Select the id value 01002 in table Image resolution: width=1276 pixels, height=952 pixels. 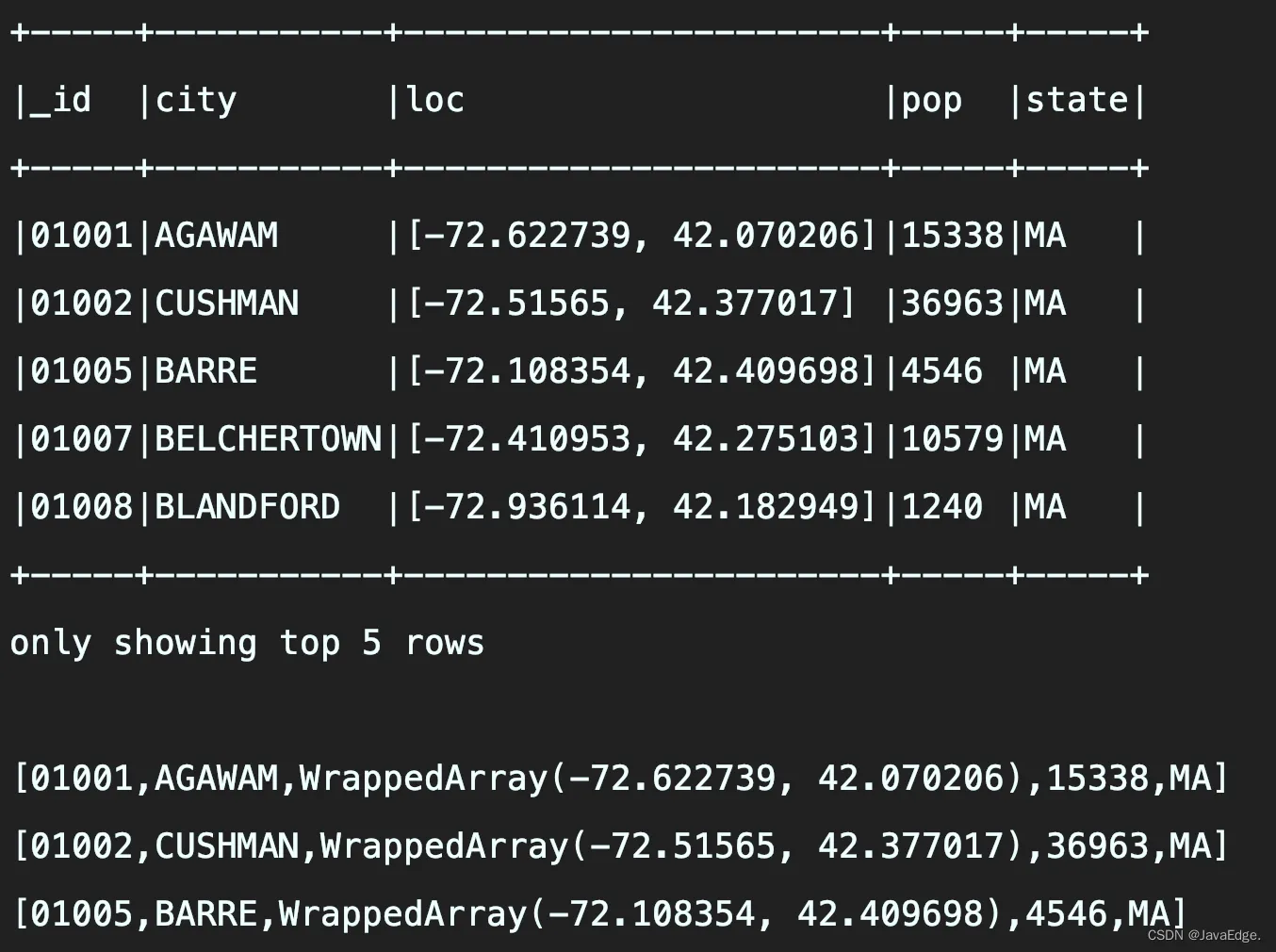coord(81,304)
